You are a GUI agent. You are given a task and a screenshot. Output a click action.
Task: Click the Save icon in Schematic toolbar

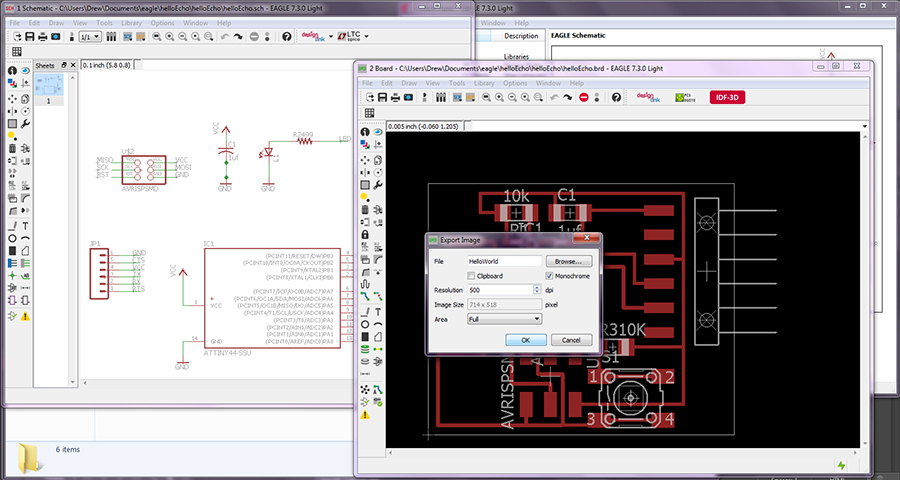[29, 37]
